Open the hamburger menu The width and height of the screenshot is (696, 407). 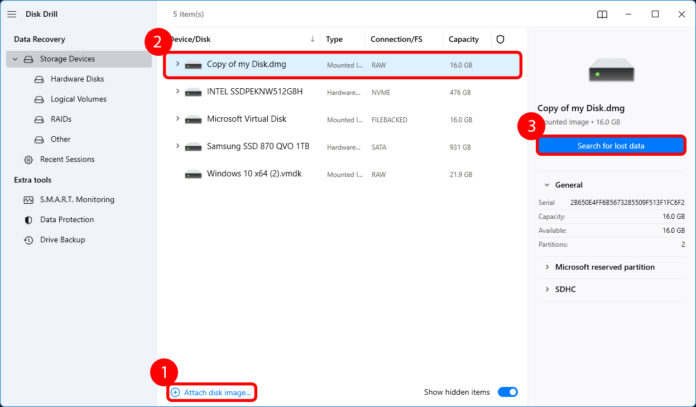[x=12, y=14]
